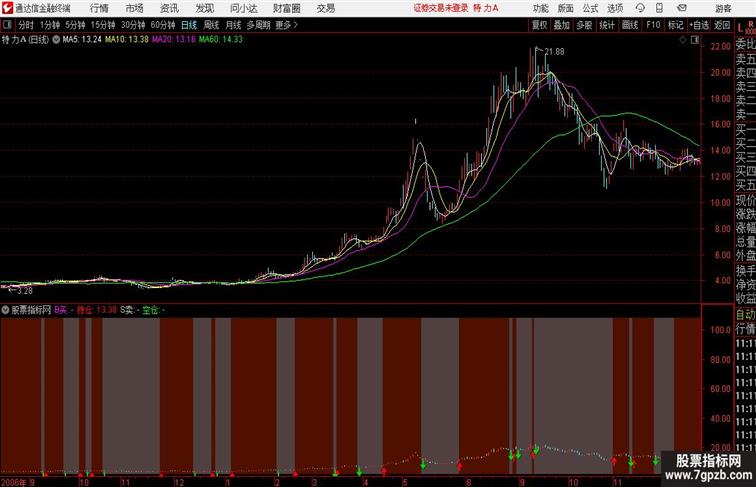
Task: Open the round dropdown beside 特力A (日线)
Action: pos(56,40)
